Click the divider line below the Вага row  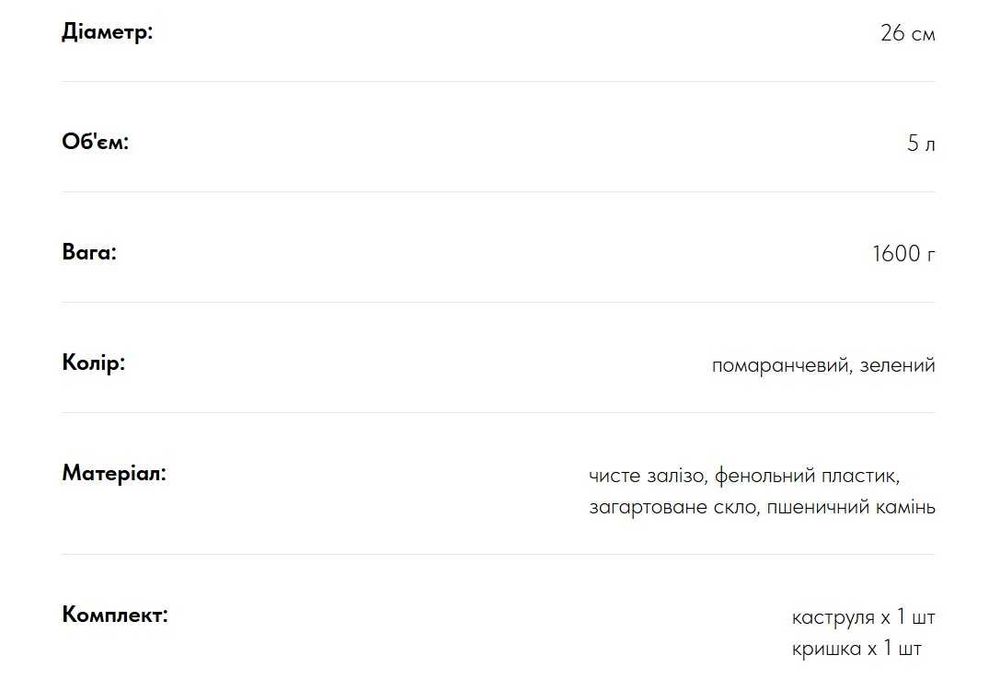click(x=498, y=302)
